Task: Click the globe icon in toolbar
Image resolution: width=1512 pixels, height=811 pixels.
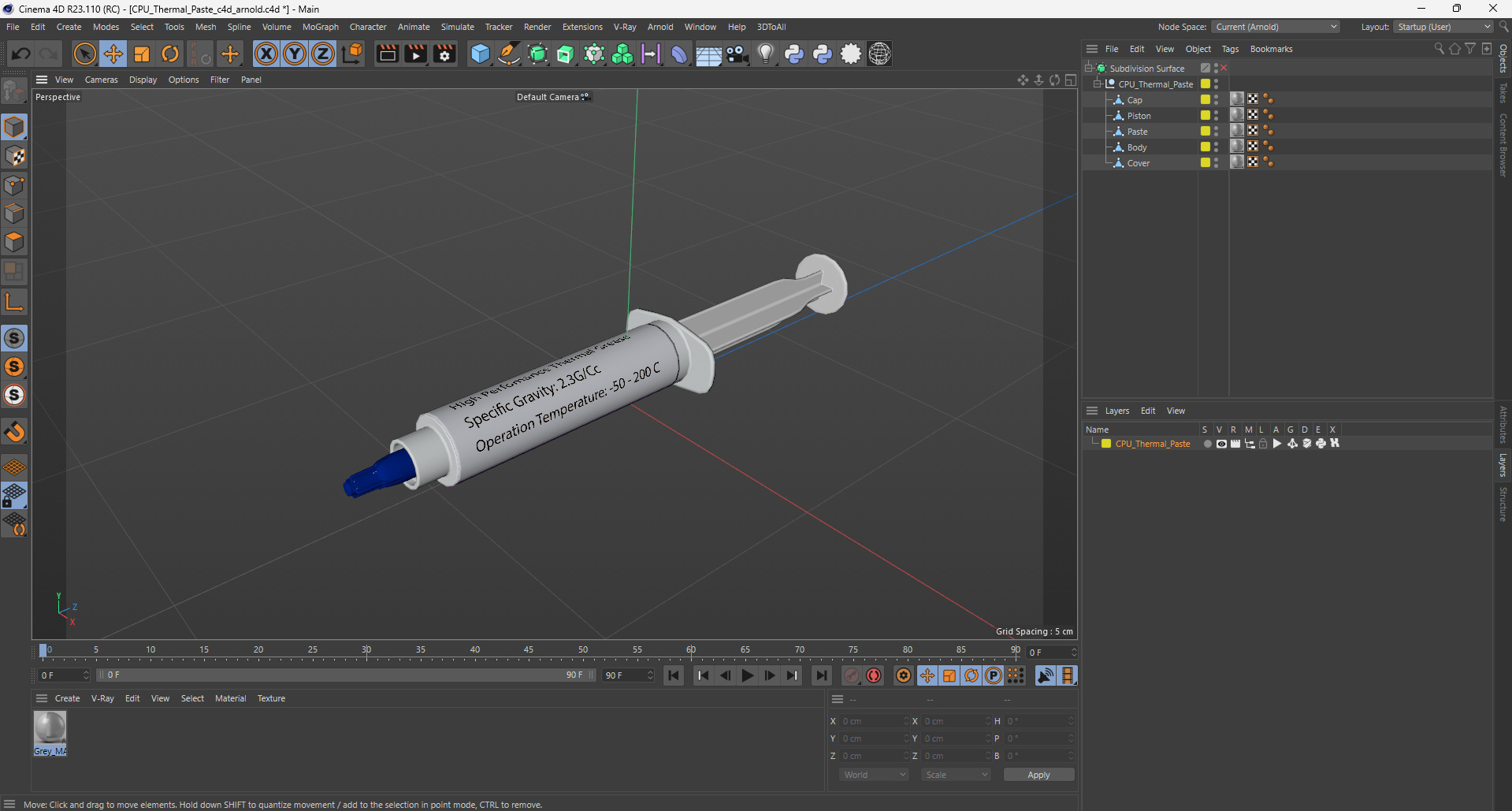Action: coord(879,54)
